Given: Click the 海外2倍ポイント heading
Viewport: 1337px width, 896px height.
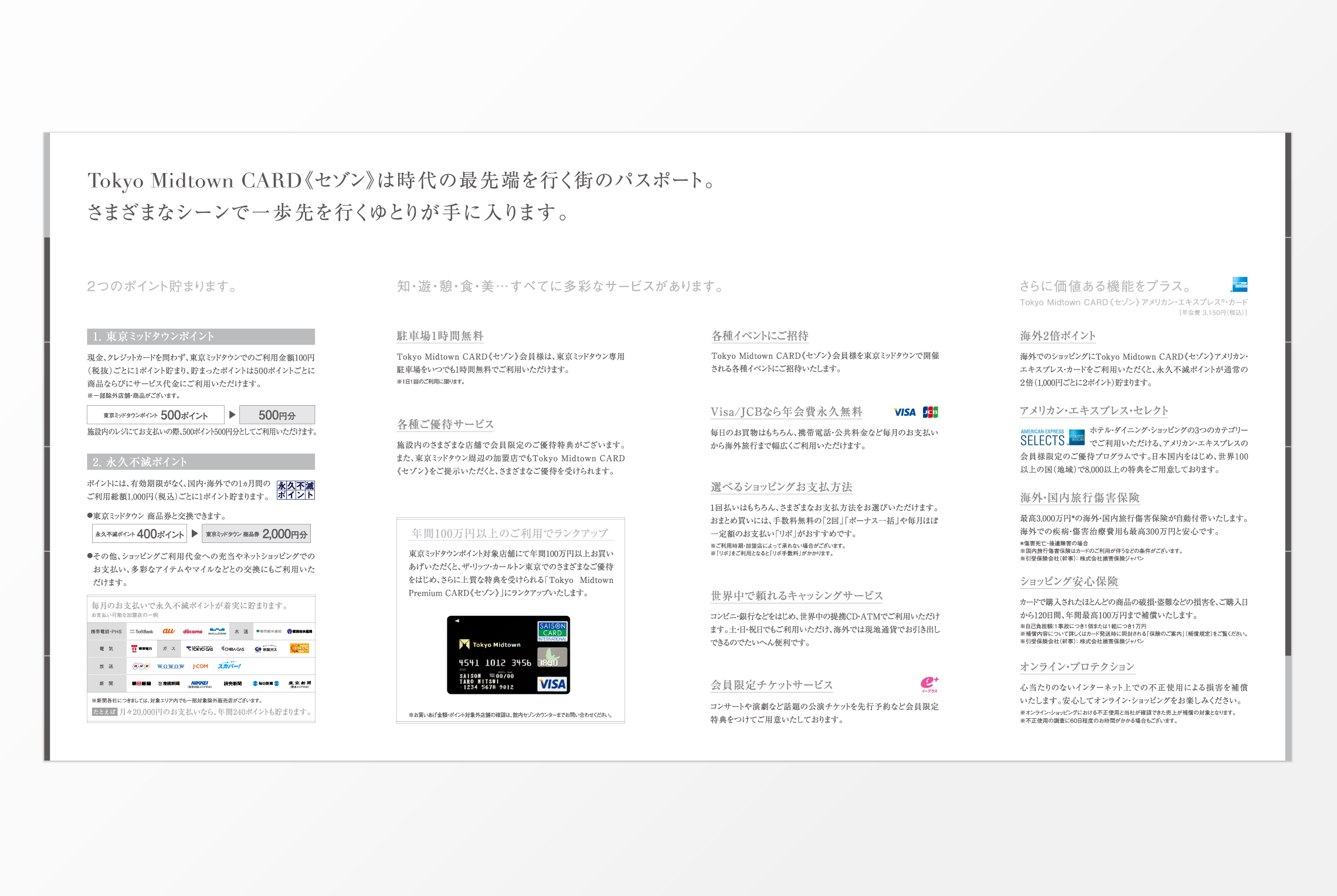Looking at the screenshot, I should click(1058, 336).
